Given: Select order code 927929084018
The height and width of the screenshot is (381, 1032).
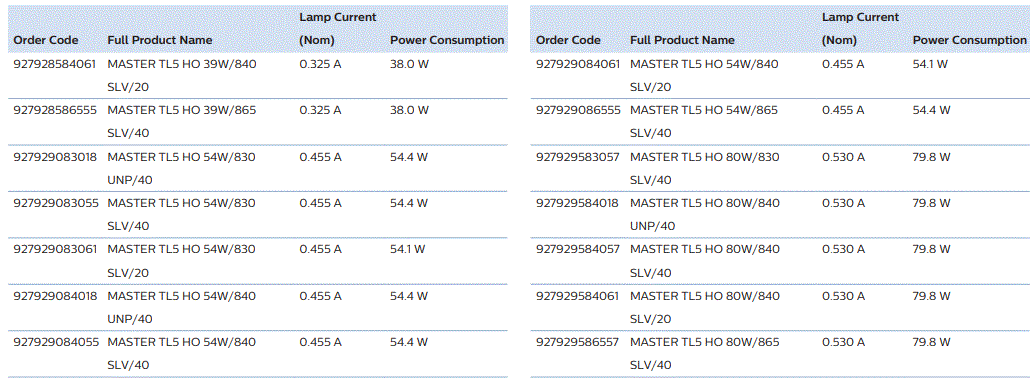Looking at the screenshot, I should point(55,296).
